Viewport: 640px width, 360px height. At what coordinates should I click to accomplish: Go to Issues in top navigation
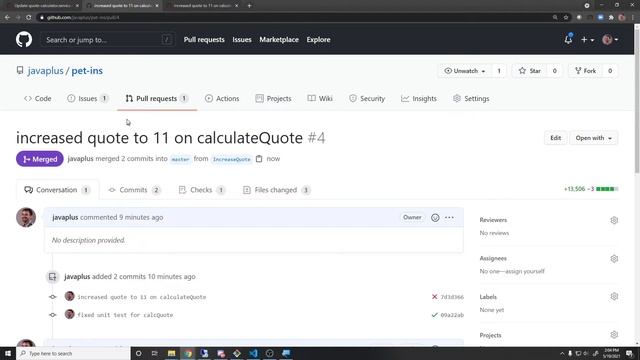point(242,40)
